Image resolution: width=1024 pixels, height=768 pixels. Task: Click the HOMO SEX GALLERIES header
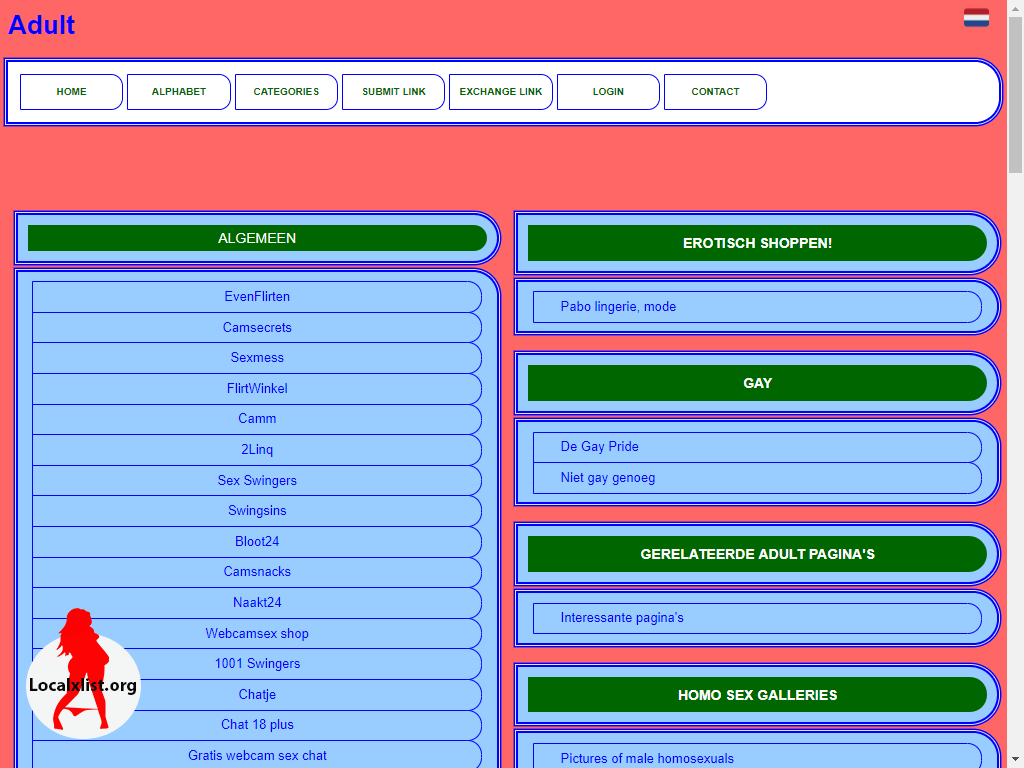(x=757, y=695)
